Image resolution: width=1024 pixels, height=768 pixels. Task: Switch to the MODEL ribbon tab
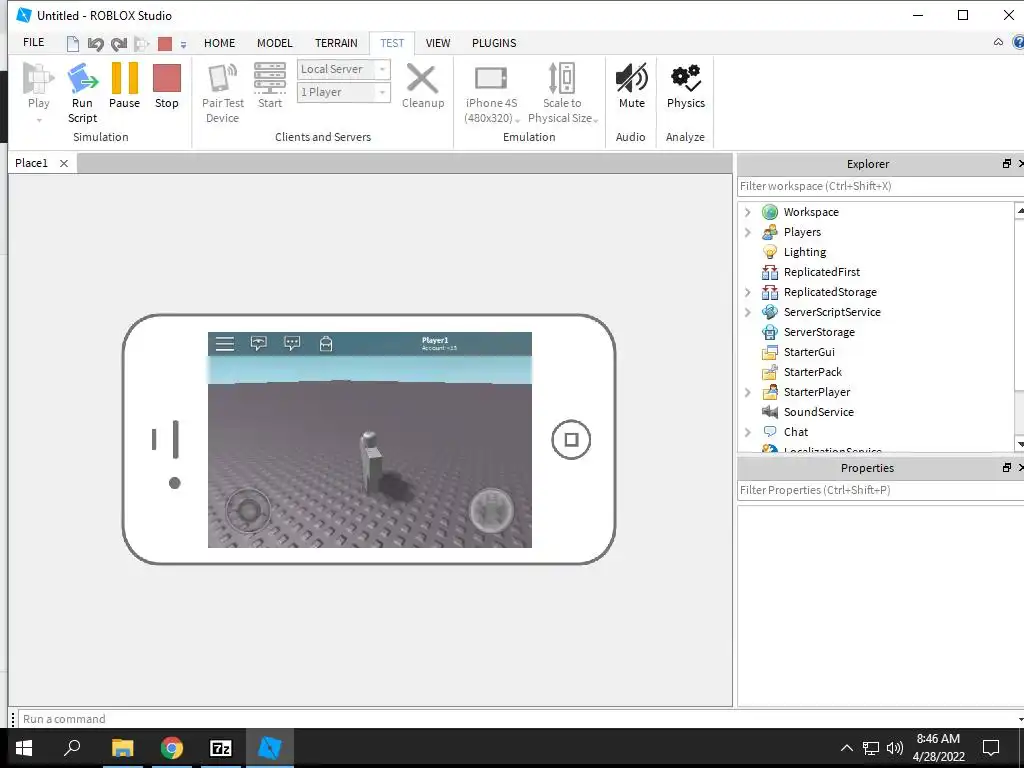pos(274,43)
